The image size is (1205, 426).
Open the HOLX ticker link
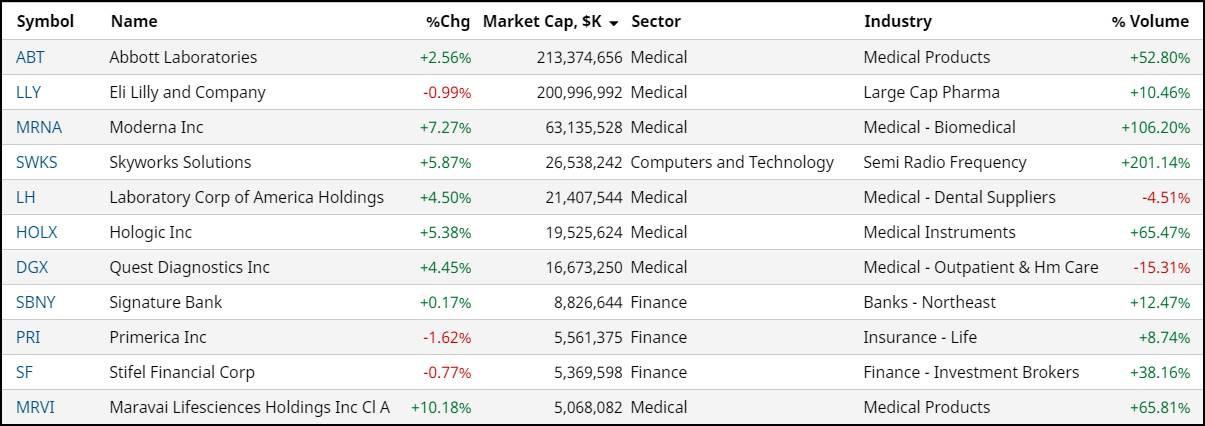pyautogui.click(x=37, y=232)
